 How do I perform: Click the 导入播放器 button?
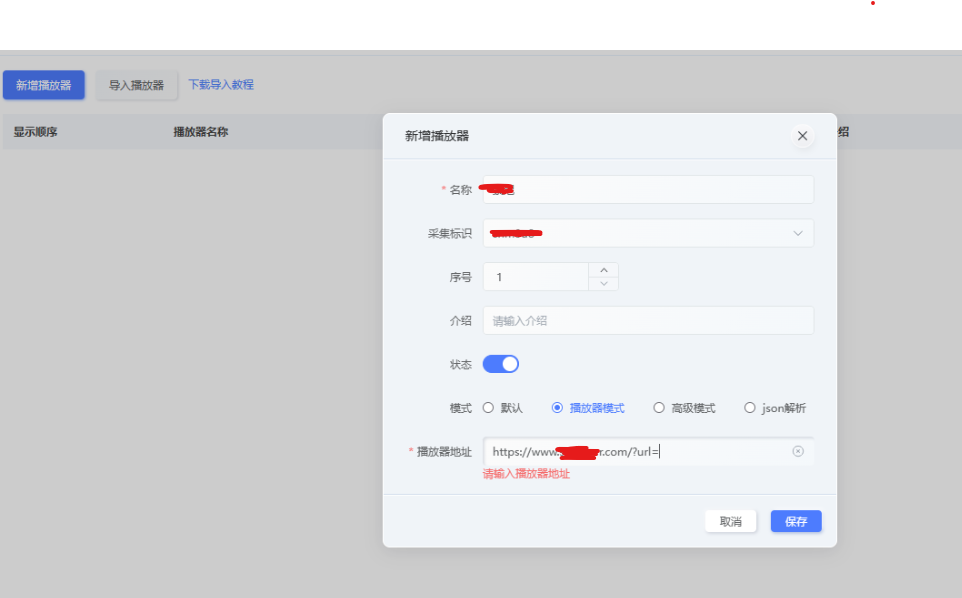[136, 85]
